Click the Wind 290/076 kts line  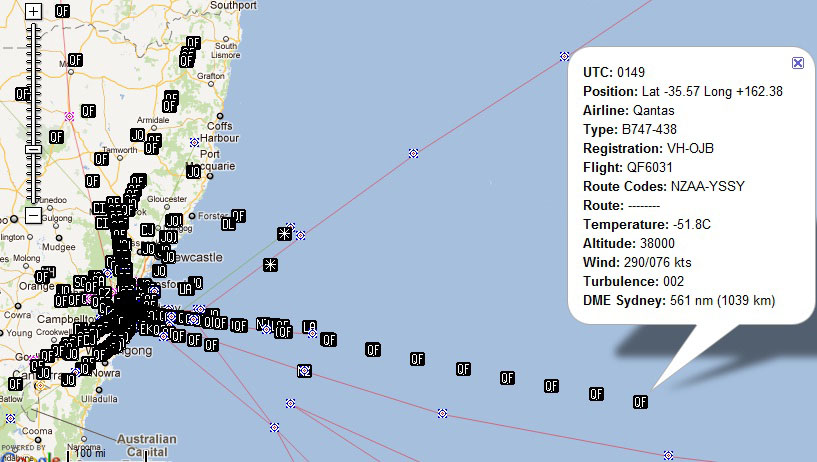pos(637,262)
